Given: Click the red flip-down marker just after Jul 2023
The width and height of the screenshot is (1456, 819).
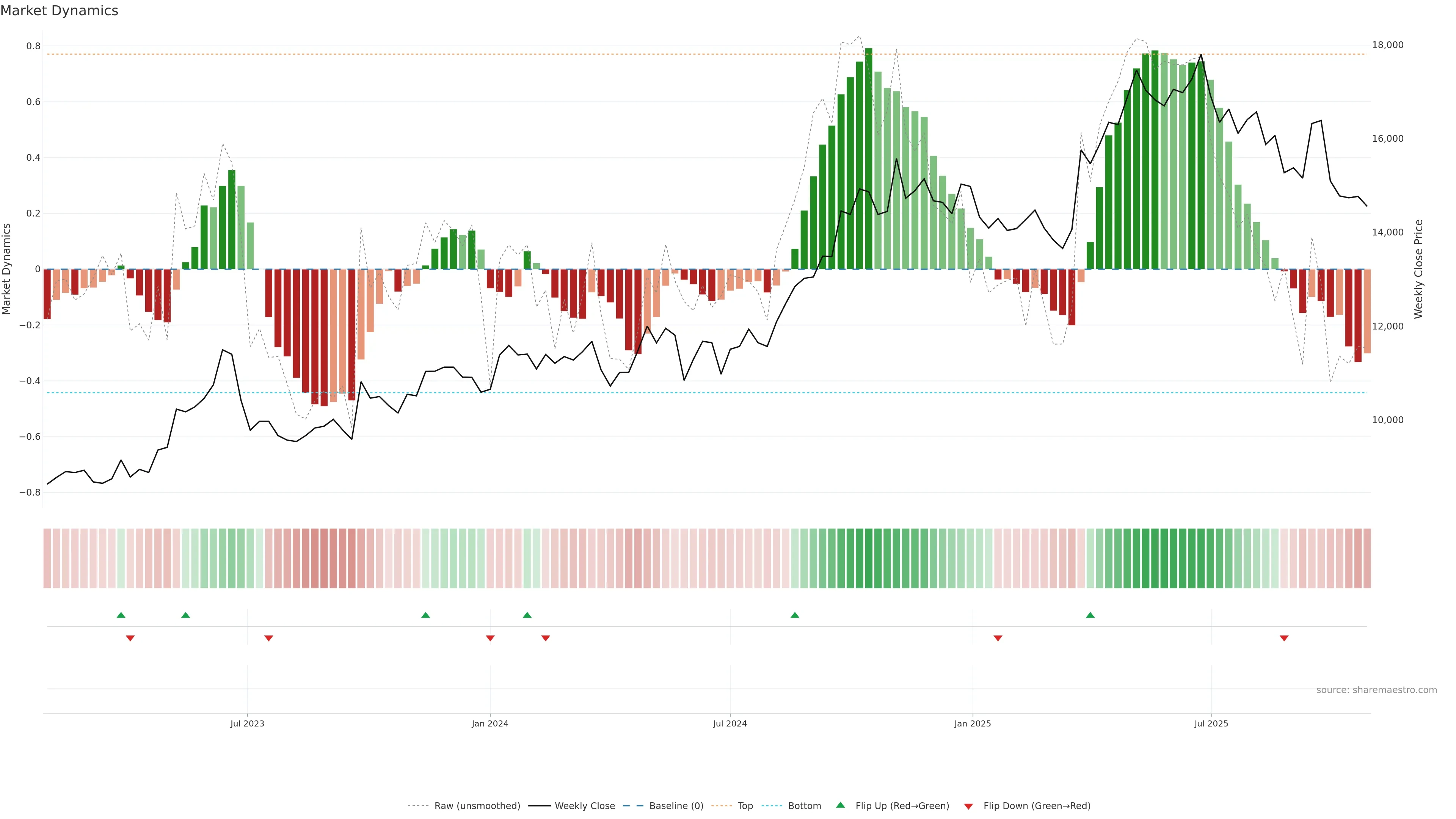Looking at the screenshot, I should 269,638.
